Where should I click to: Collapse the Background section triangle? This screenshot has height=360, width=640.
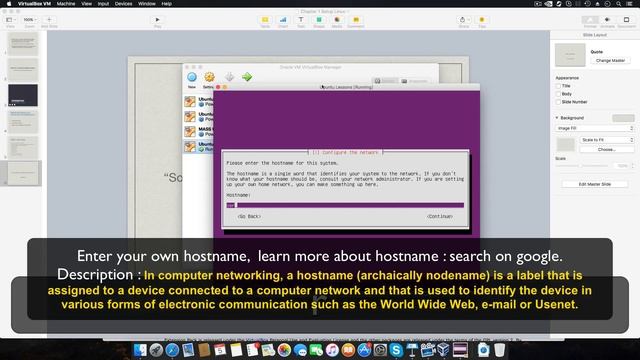coord(557,118)
